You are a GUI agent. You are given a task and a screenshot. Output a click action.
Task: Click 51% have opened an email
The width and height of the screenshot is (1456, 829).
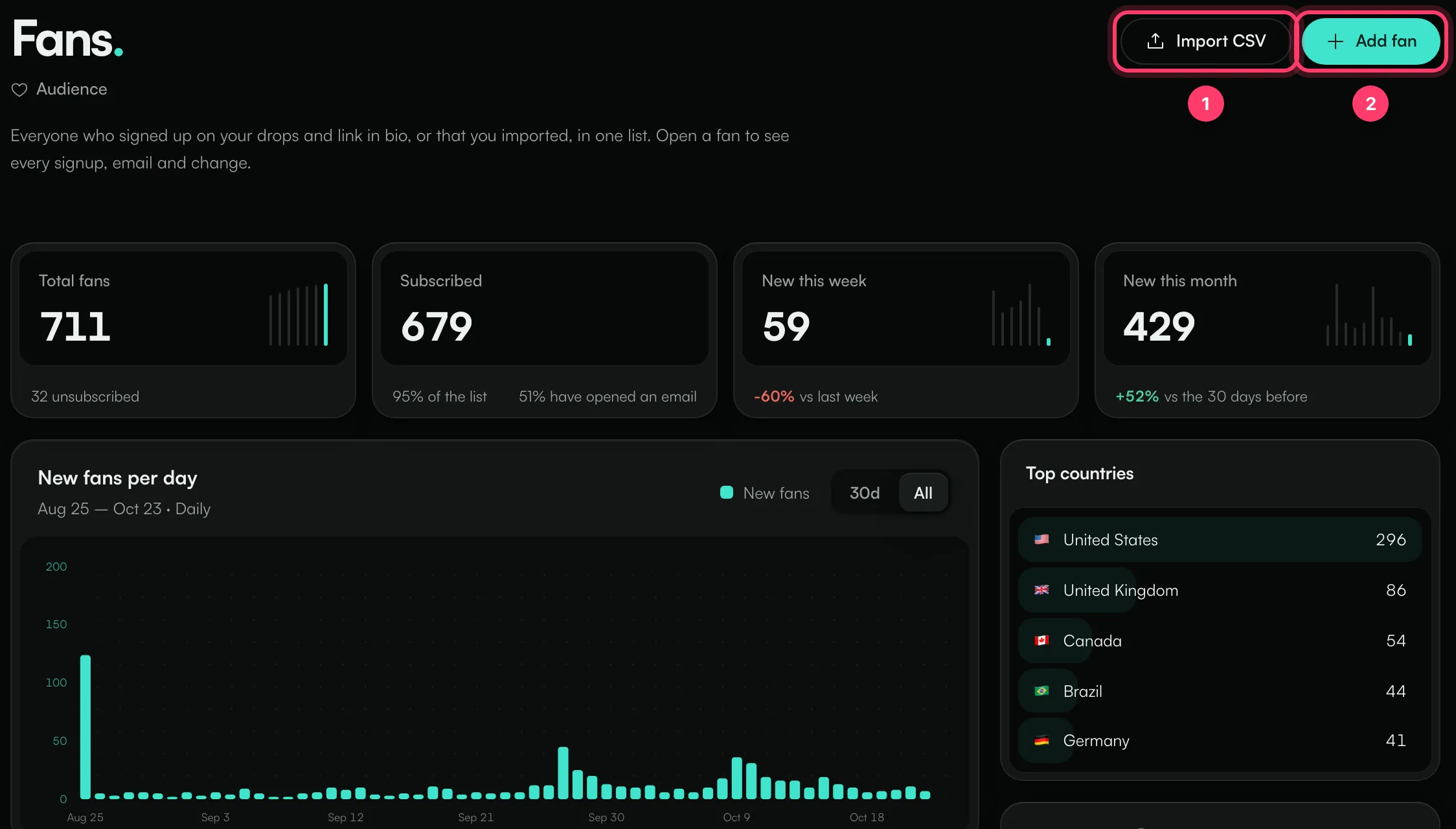[x=608, y=396]
